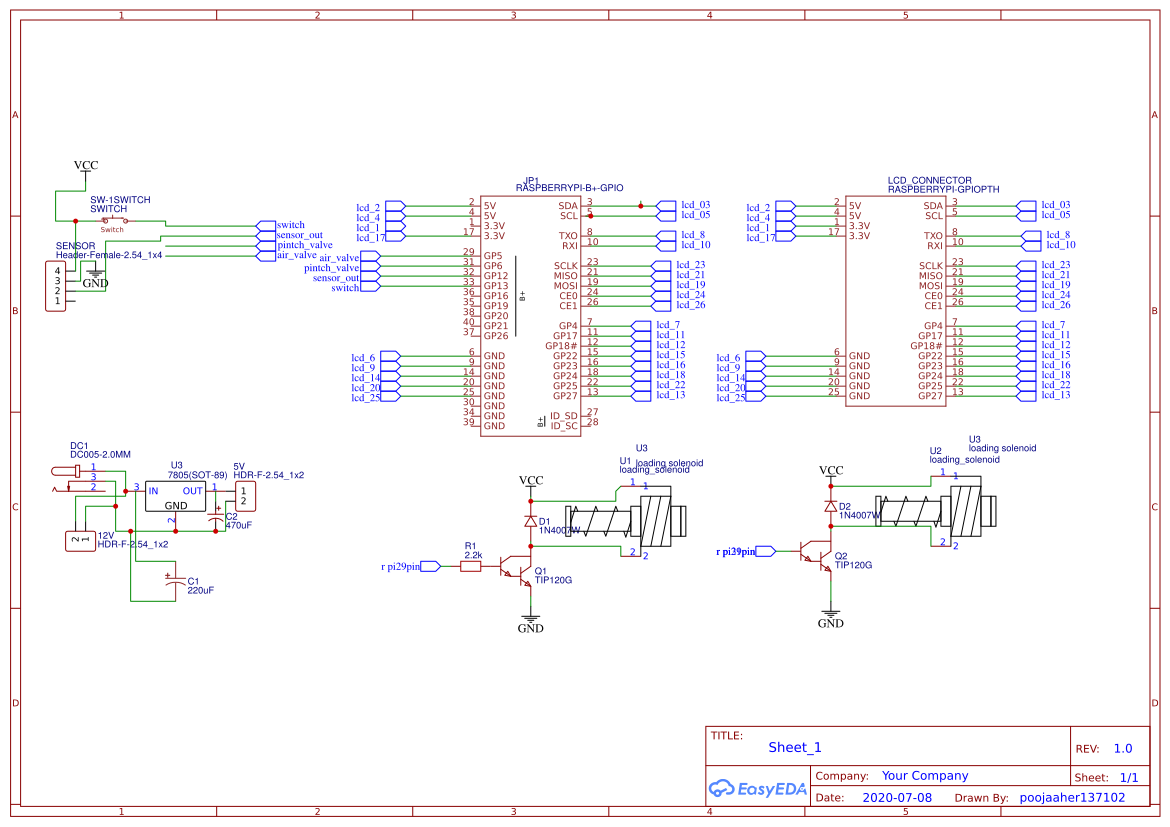Click the U1 loading solenoid symbol
The image size is (1170, 827).
[625, 519]
